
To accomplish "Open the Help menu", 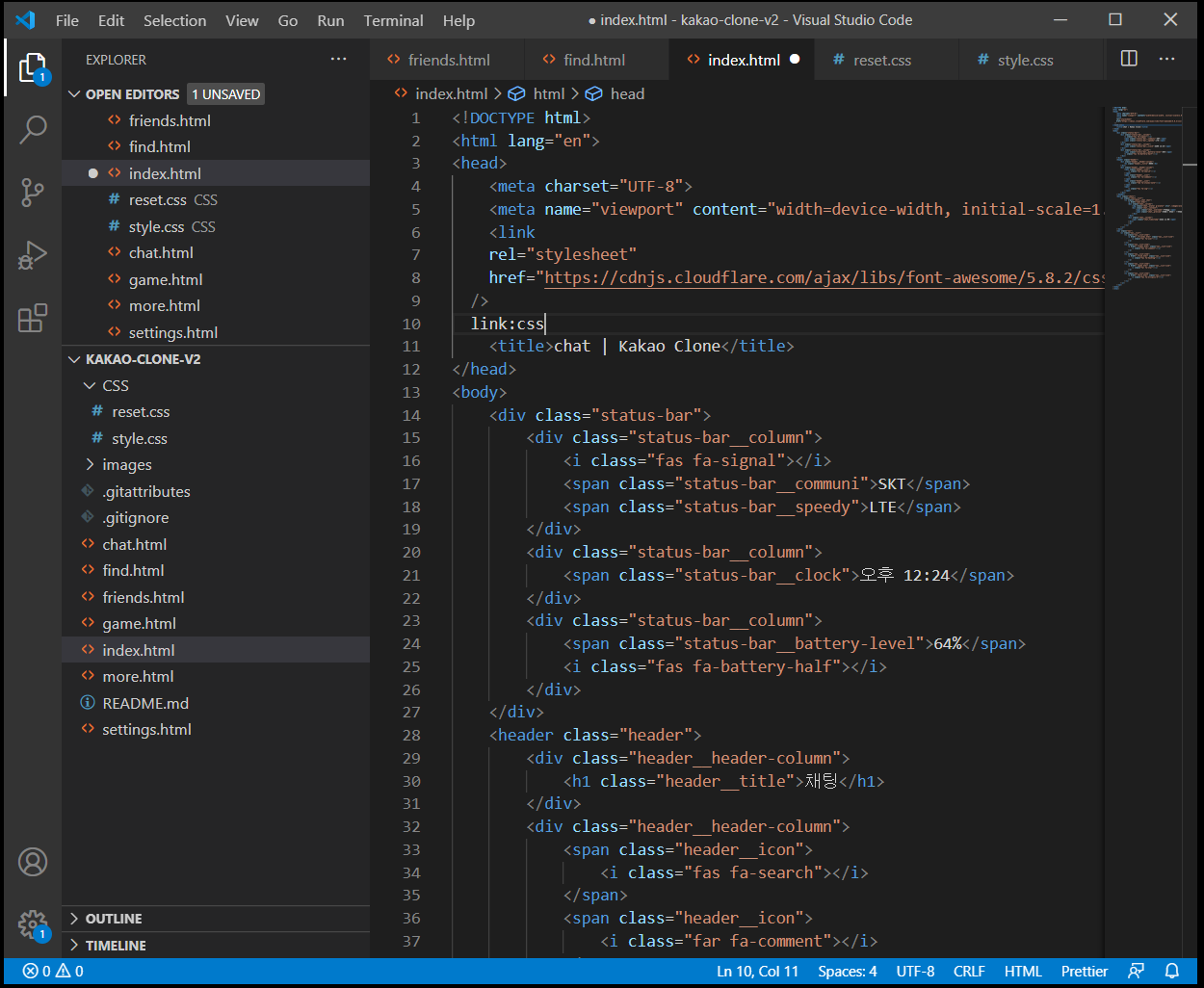I will coord(458,20).
